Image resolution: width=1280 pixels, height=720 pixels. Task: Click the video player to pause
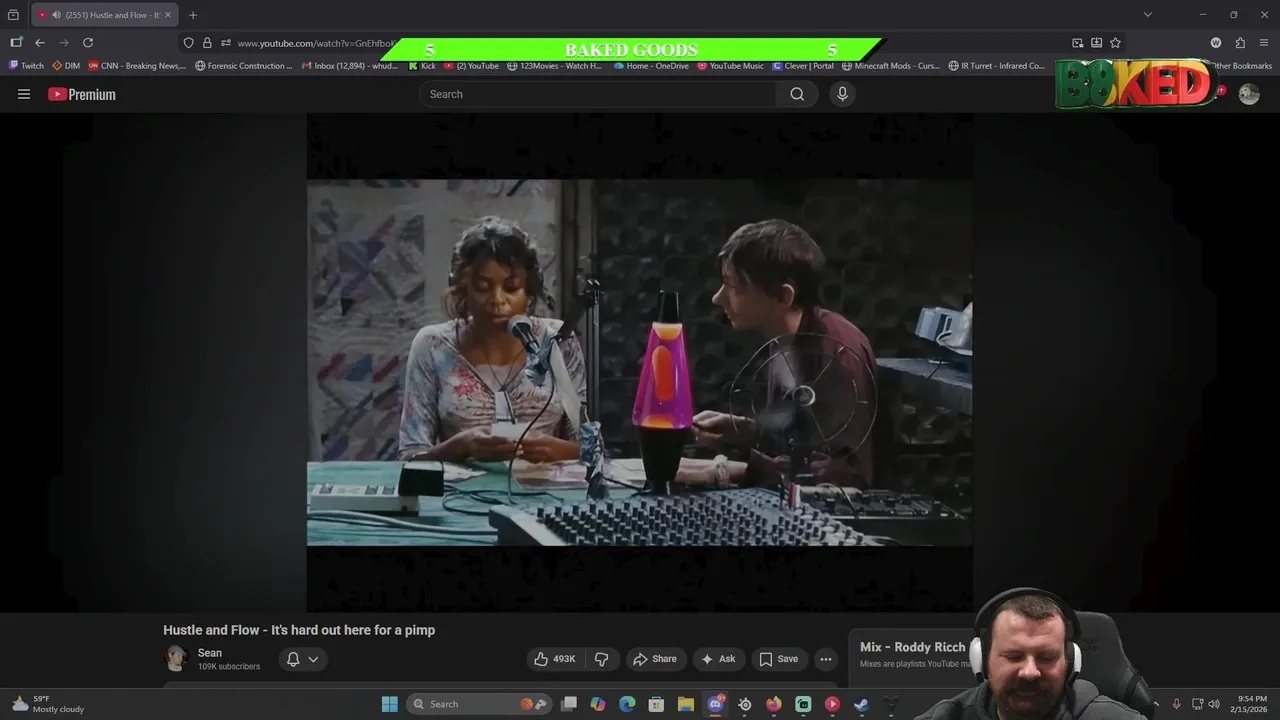click(639, 362)
